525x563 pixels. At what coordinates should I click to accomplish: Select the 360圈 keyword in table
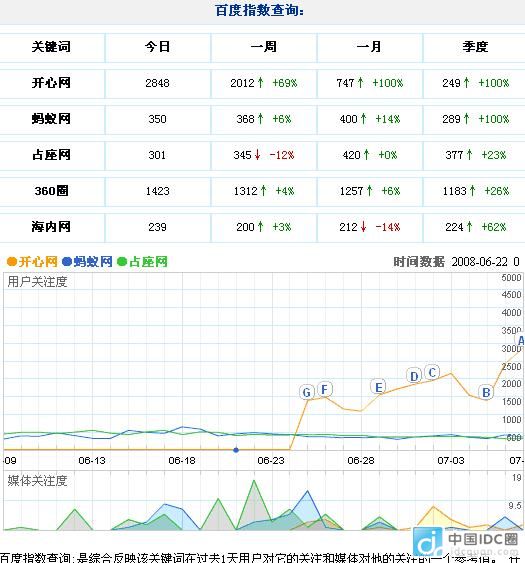point(51,191)
